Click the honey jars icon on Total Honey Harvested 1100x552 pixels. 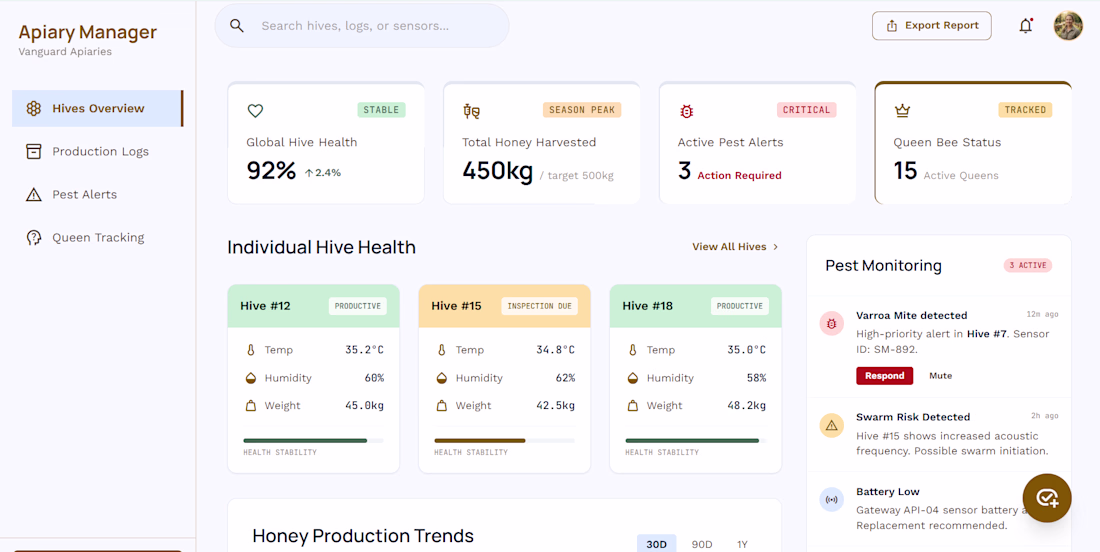coord(471,111)
